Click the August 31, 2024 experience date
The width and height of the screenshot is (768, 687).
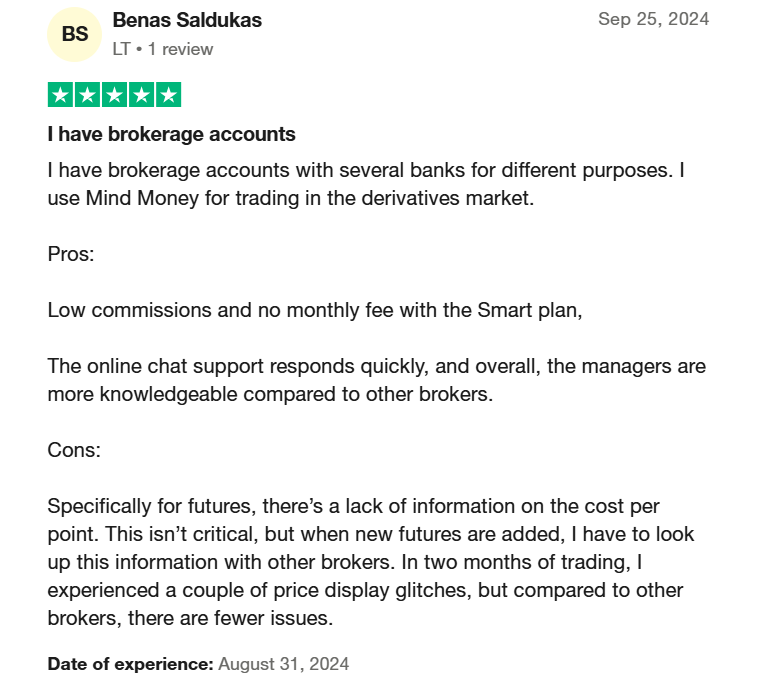(x=284, y=664)
